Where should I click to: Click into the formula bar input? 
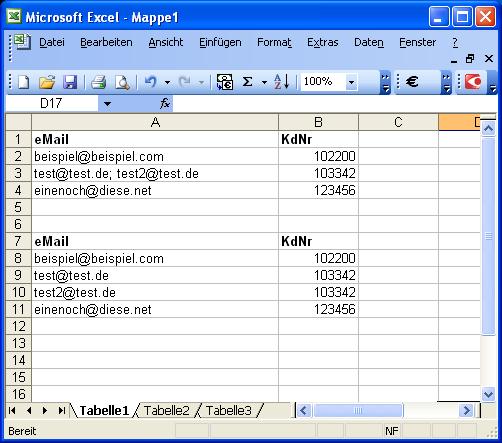[x=334, y=104]
